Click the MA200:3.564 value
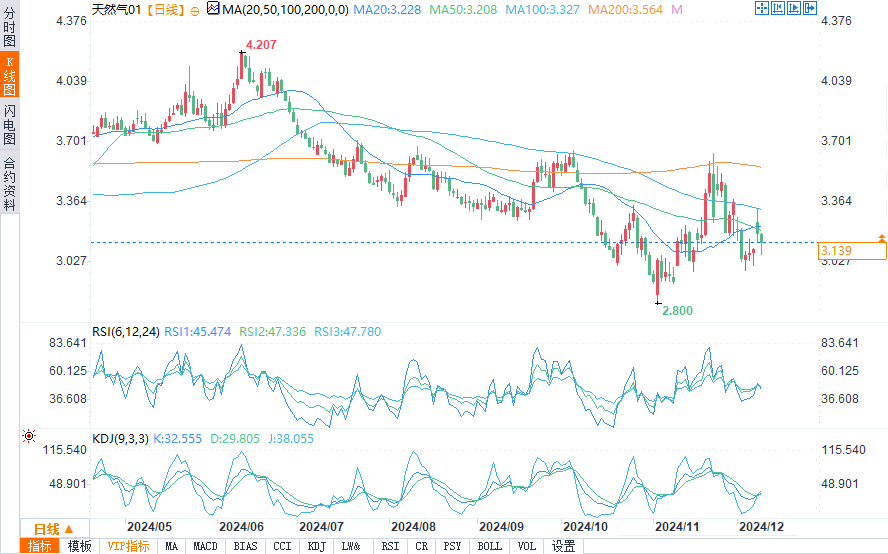The width and height of the screenshot is (888, 554). (x=625, y=10)
